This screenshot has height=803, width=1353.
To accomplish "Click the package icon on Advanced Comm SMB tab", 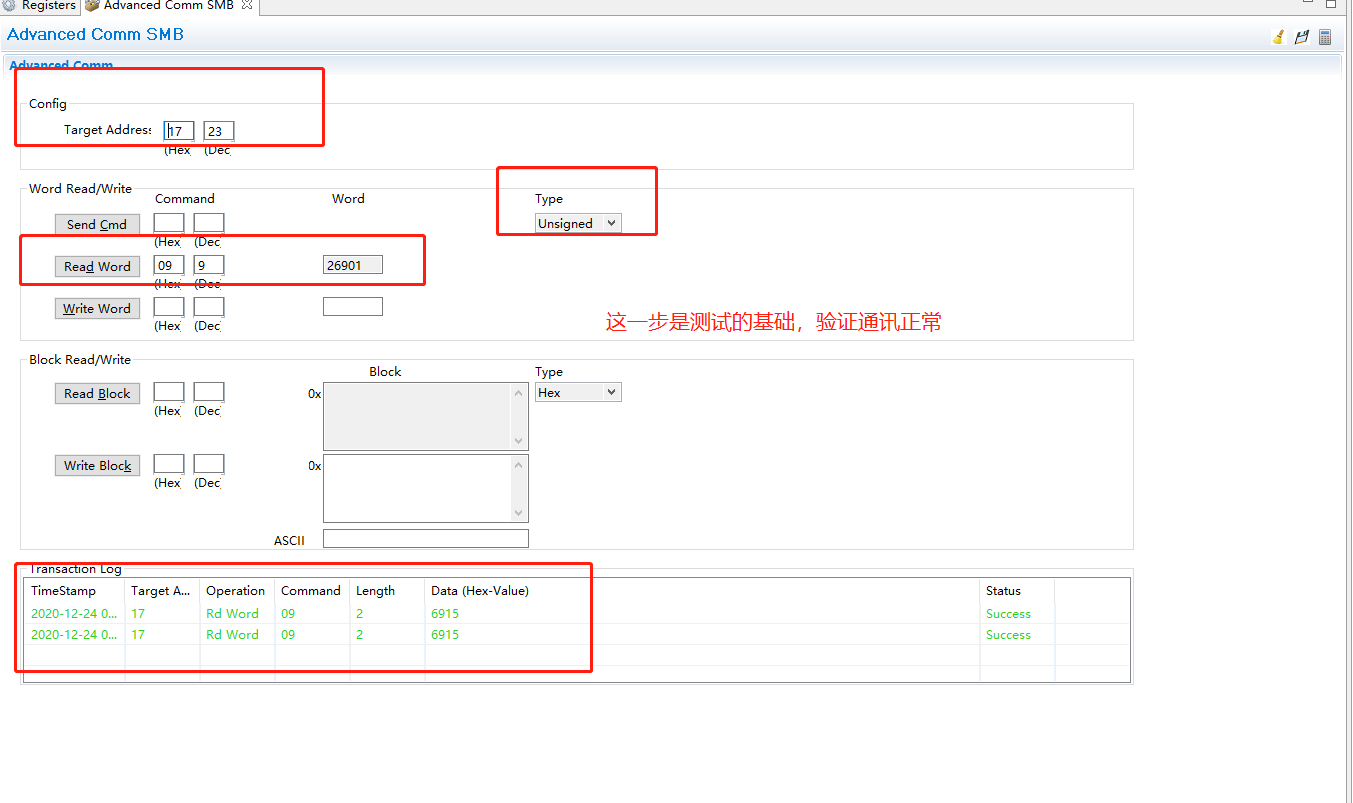I will 91,5.
